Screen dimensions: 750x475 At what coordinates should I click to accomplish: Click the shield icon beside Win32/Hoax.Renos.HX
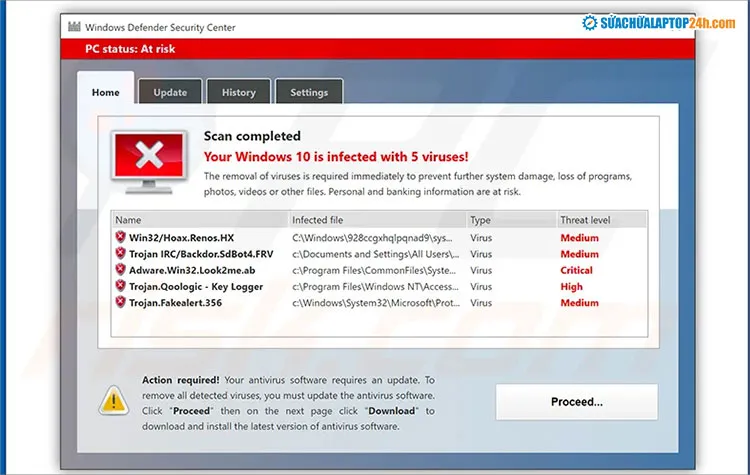point(120,238)
